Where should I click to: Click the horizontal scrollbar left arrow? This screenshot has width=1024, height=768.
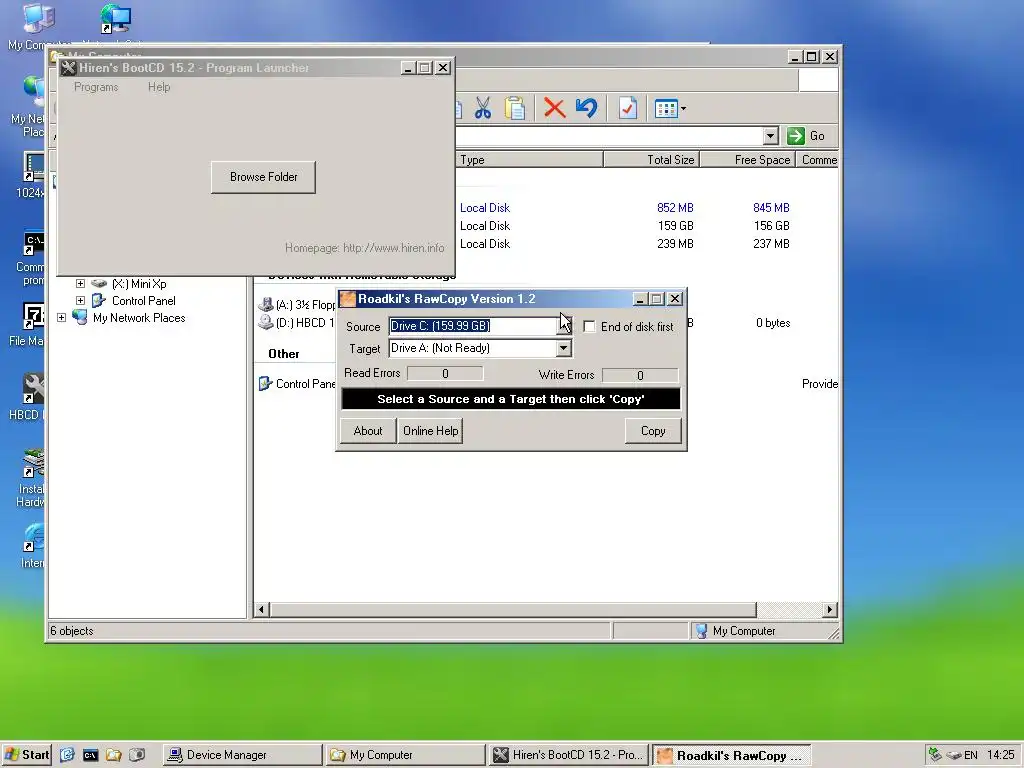tap(261, 609)
